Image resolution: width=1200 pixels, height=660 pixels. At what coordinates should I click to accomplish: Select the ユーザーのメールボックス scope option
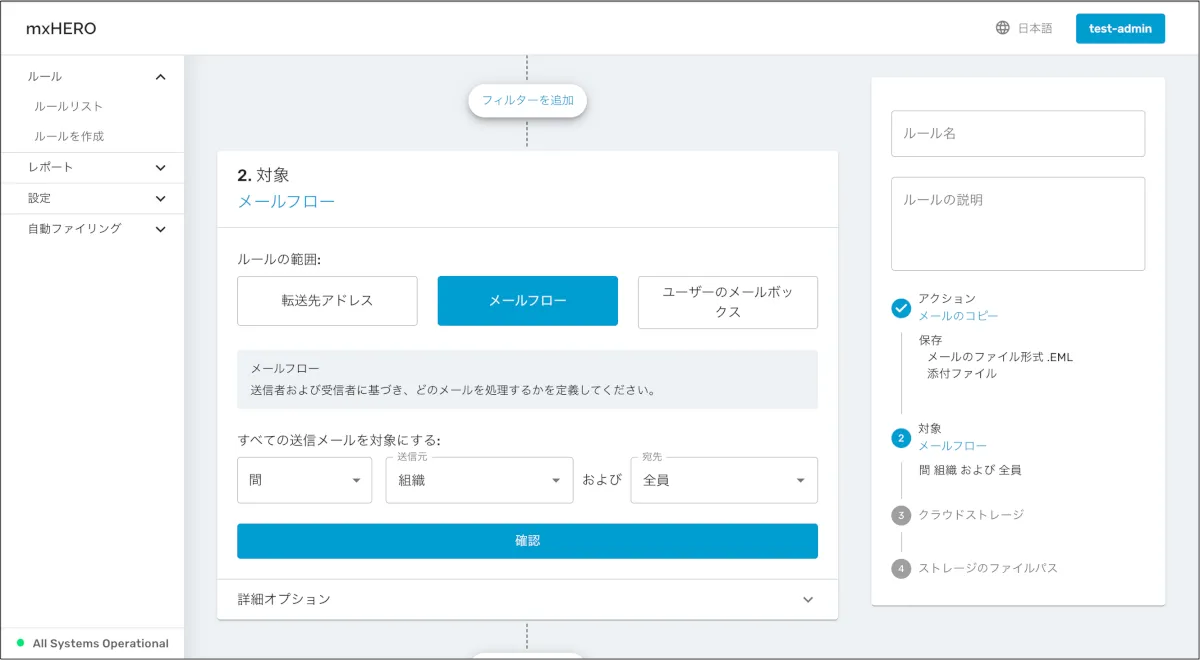pos(727,302)
